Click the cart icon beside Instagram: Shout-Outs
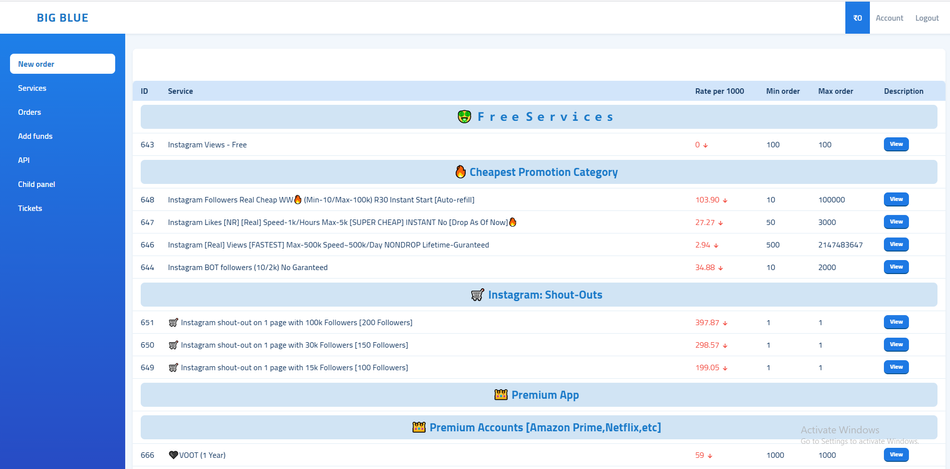This screenshot has width=950, height=469. (477, 295)
